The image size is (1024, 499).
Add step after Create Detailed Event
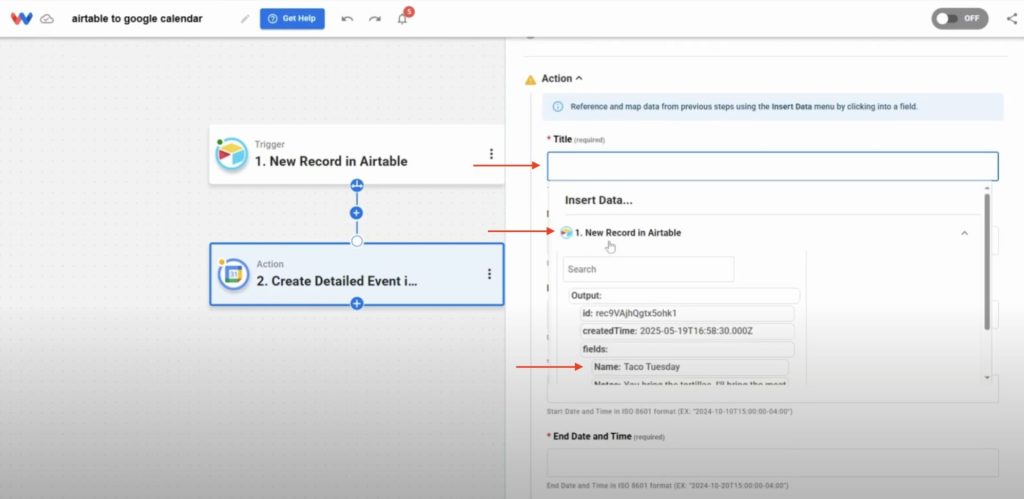tap(357, 303)
